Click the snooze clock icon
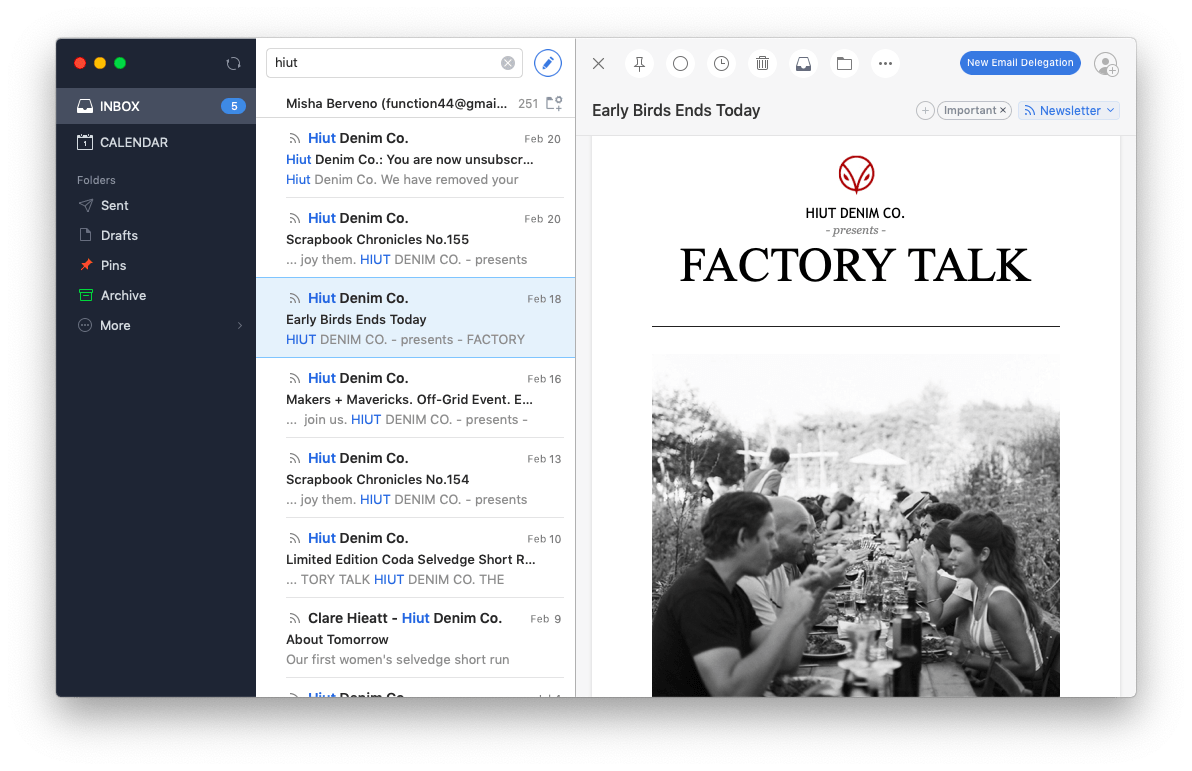1192x771 pixels. (721, 63)
